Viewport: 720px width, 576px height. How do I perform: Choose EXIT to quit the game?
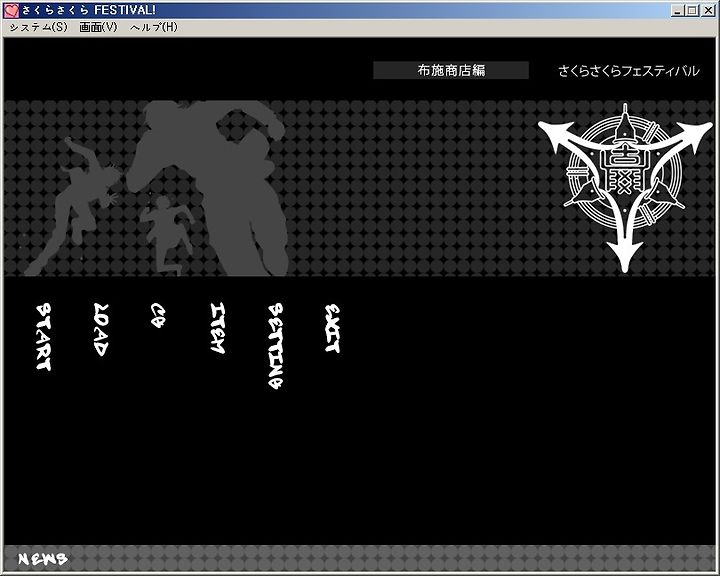332,328
